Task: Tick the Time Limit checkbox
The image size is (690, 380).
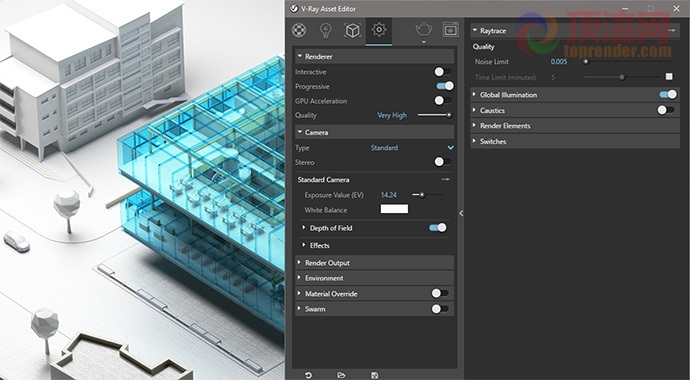Action: click(x=669, y=77)
